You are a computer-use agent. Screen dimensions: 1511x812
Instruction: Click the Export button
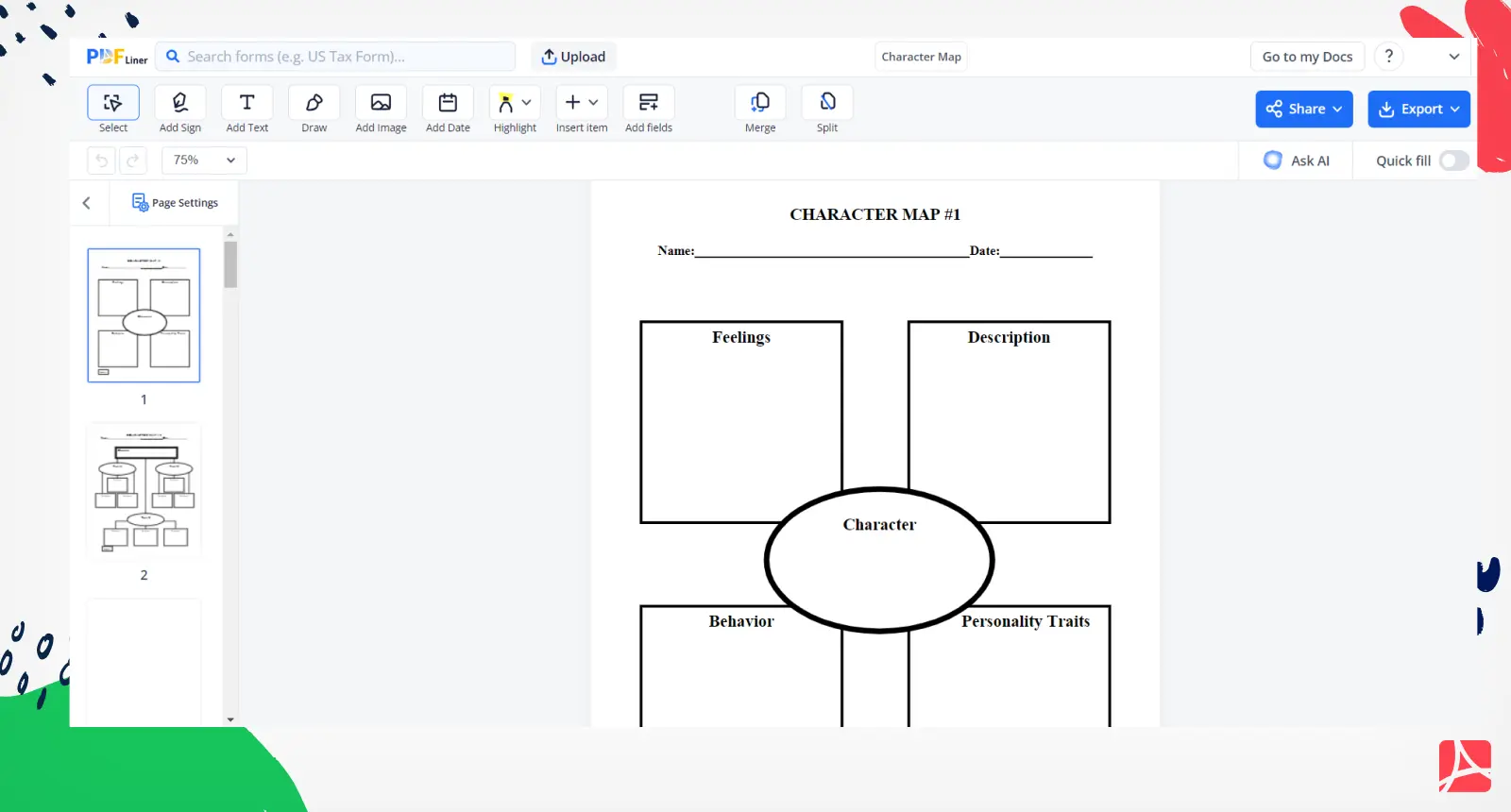pyautogui.click(x=1418, y=109)
